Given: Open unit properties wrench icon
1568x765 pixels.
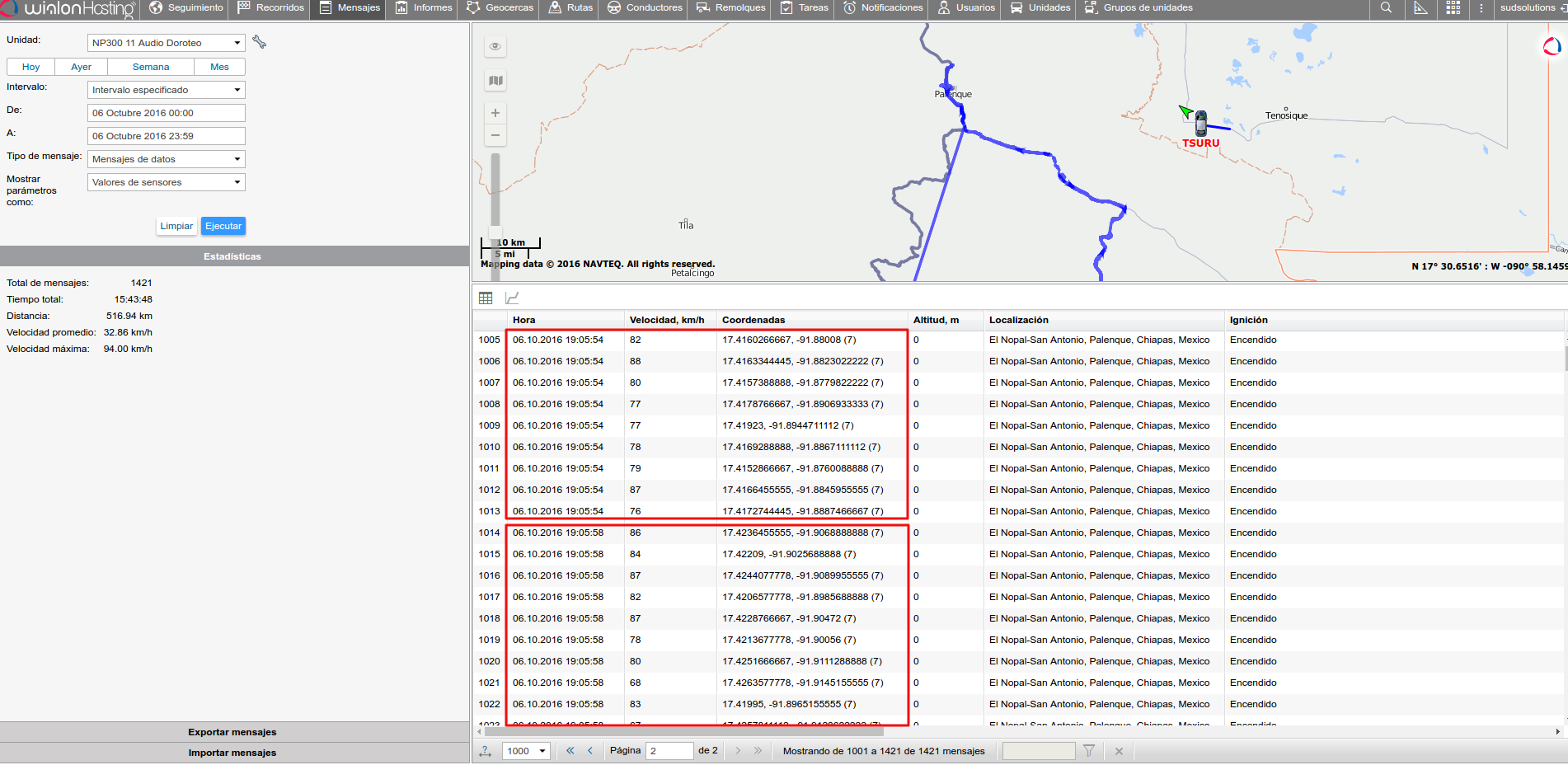Looking at the screenshot, I should [x=259, y=42].
